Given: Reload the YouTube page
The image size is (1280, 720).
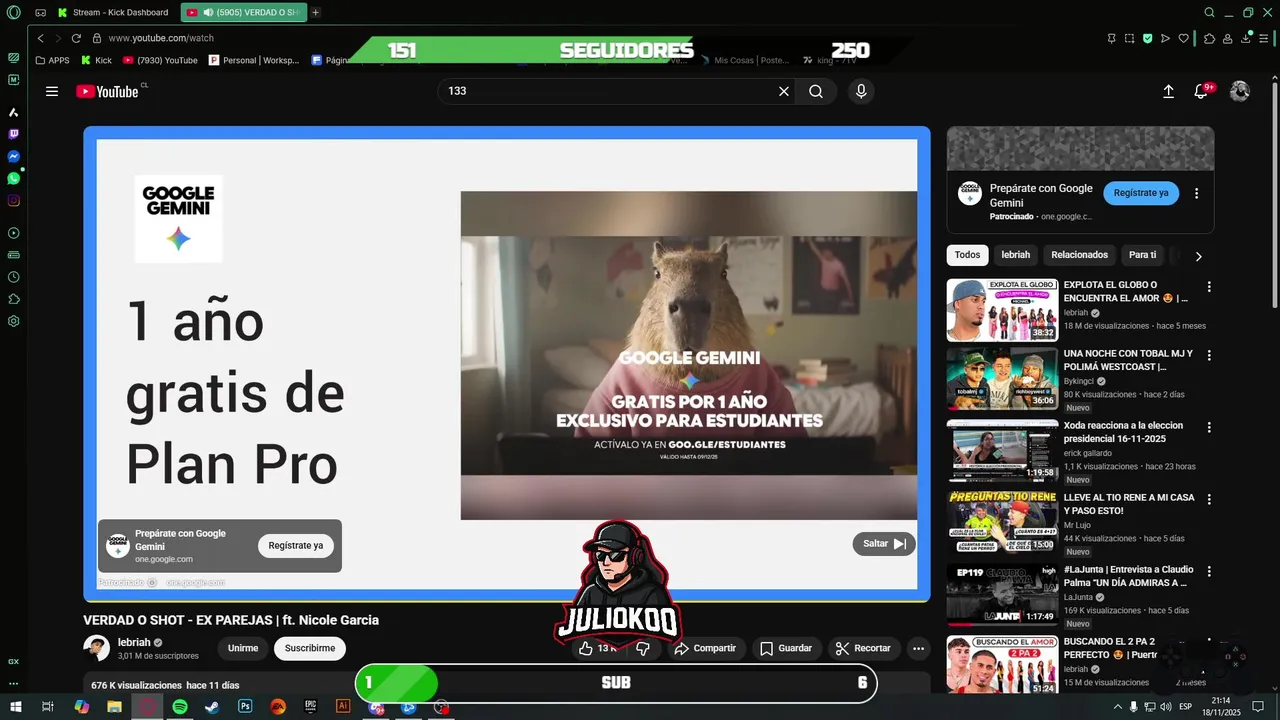Looking at the screenshot, I should pyautogui.click(x=76, y=38).
